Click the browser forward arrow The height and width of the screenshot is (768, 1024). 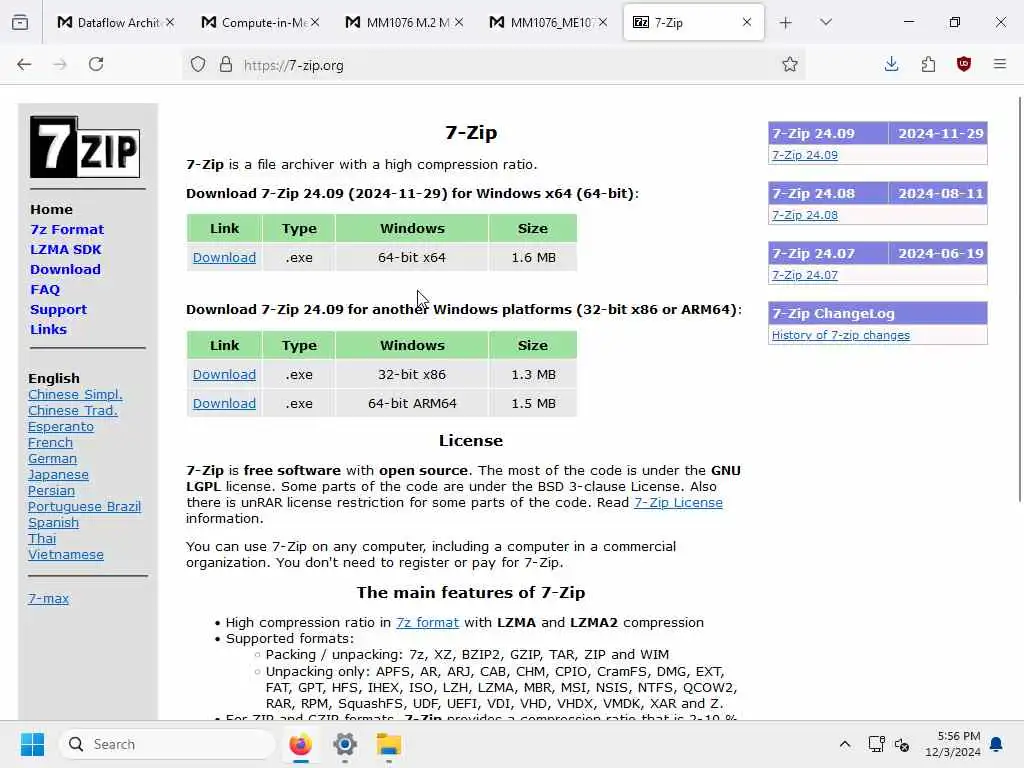point(60,64)
